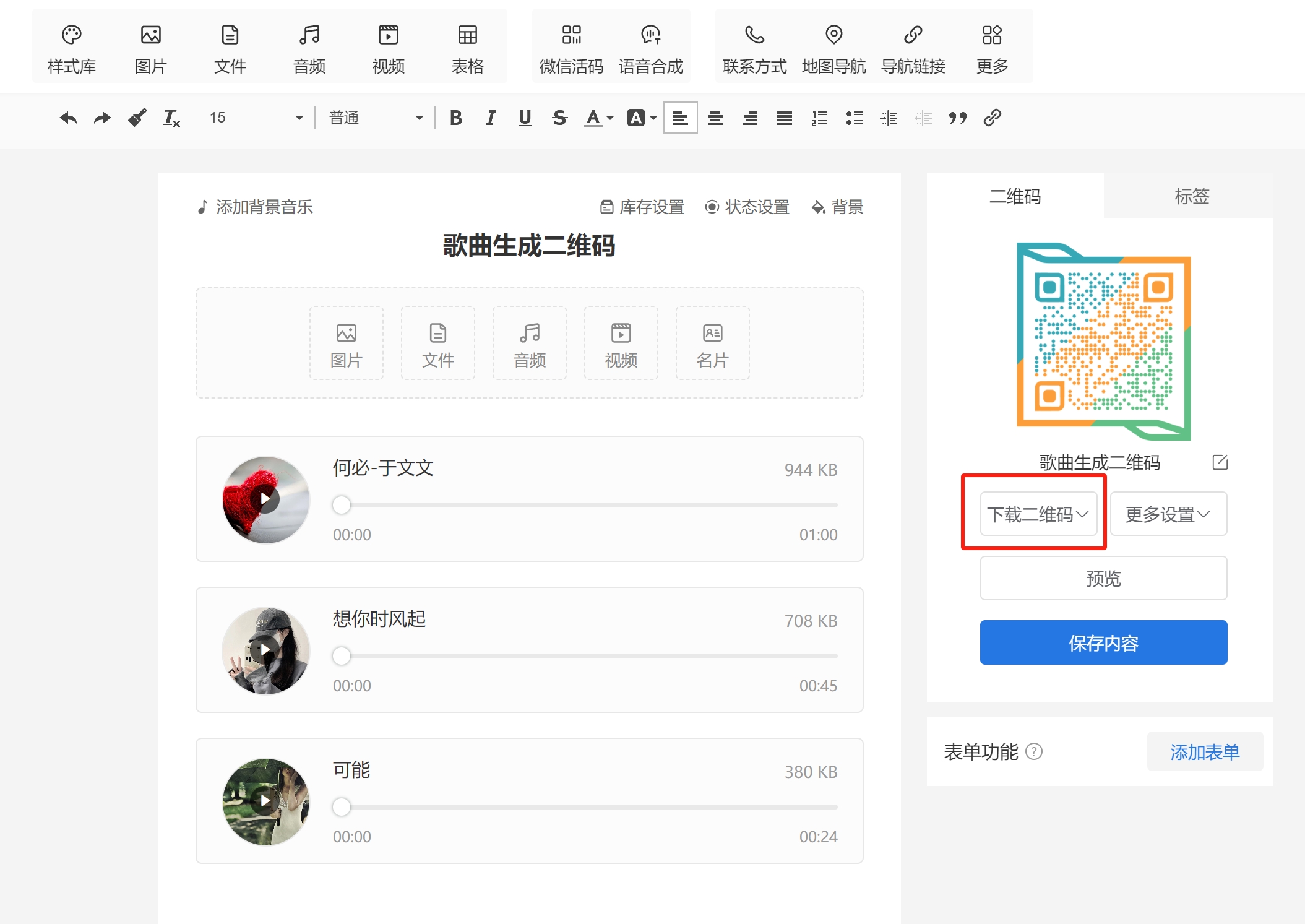1305x924 pixels.
Task: Insert a file via top 文件 tool
Action: pyautogui.click(x=230, y=50)
